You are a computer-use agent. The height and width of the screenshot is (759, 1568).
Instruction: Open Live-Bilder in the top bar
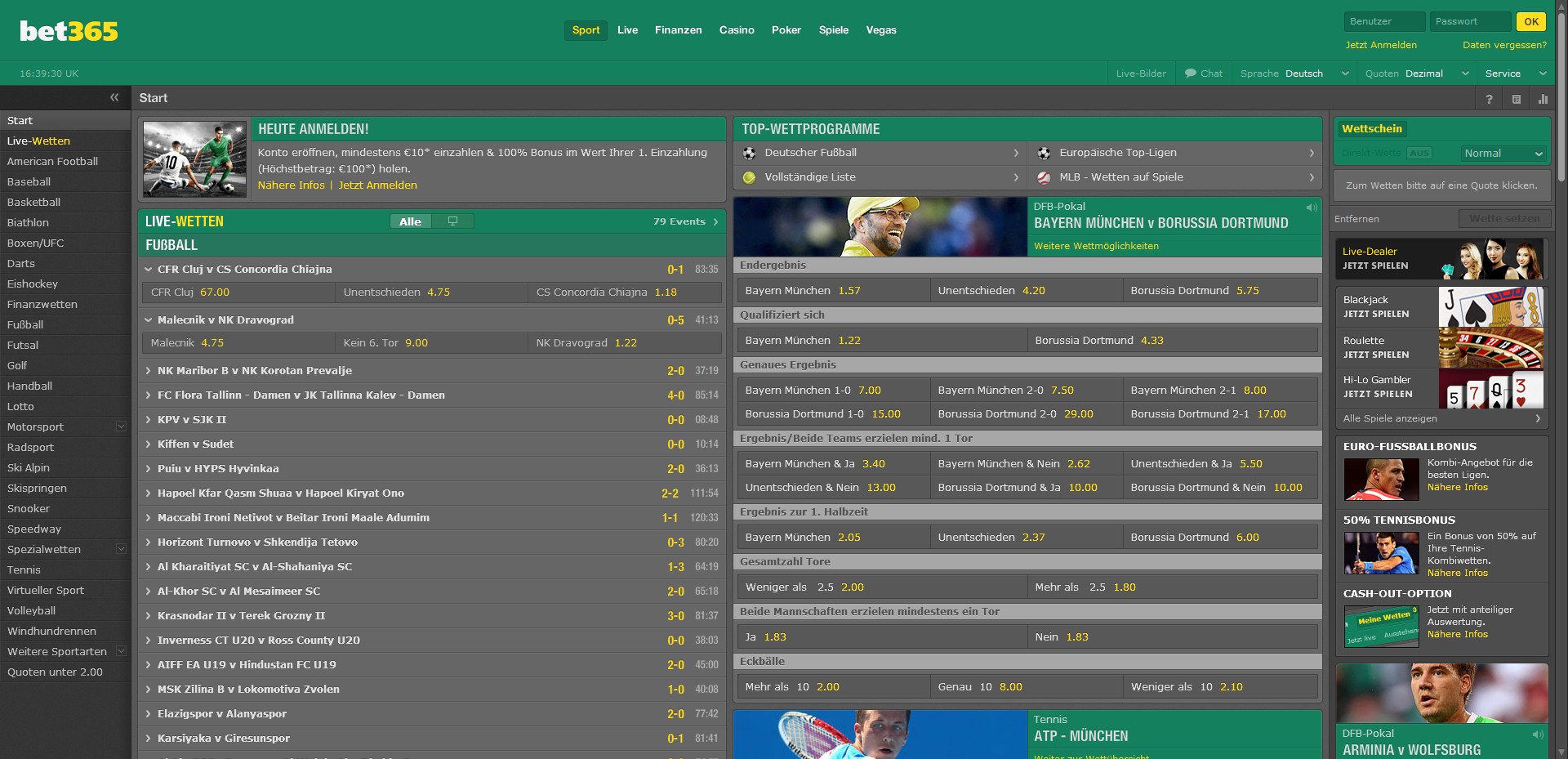pyautogui.click(x=1141, y=74)
